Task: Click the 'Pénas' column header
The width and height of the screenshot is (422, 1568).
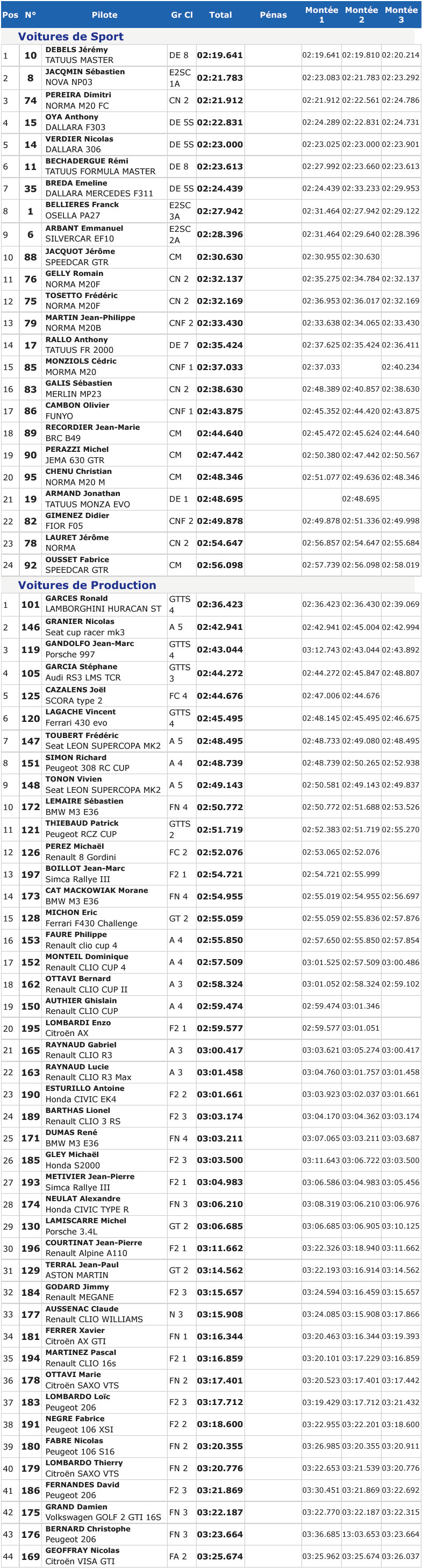Action: [x=273, y=15]
